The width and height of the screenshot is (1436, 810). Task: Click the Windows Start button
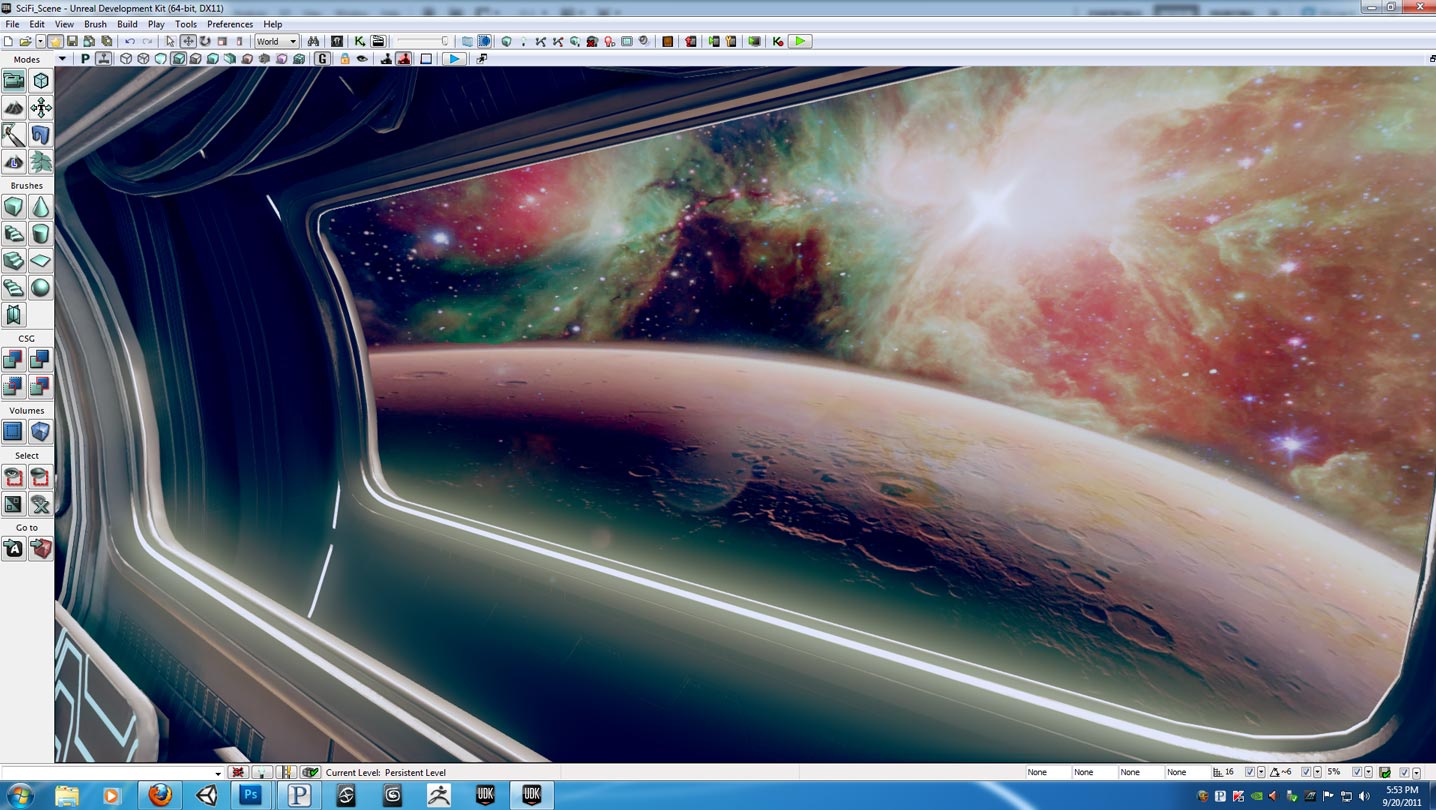(x=19, y=796)
